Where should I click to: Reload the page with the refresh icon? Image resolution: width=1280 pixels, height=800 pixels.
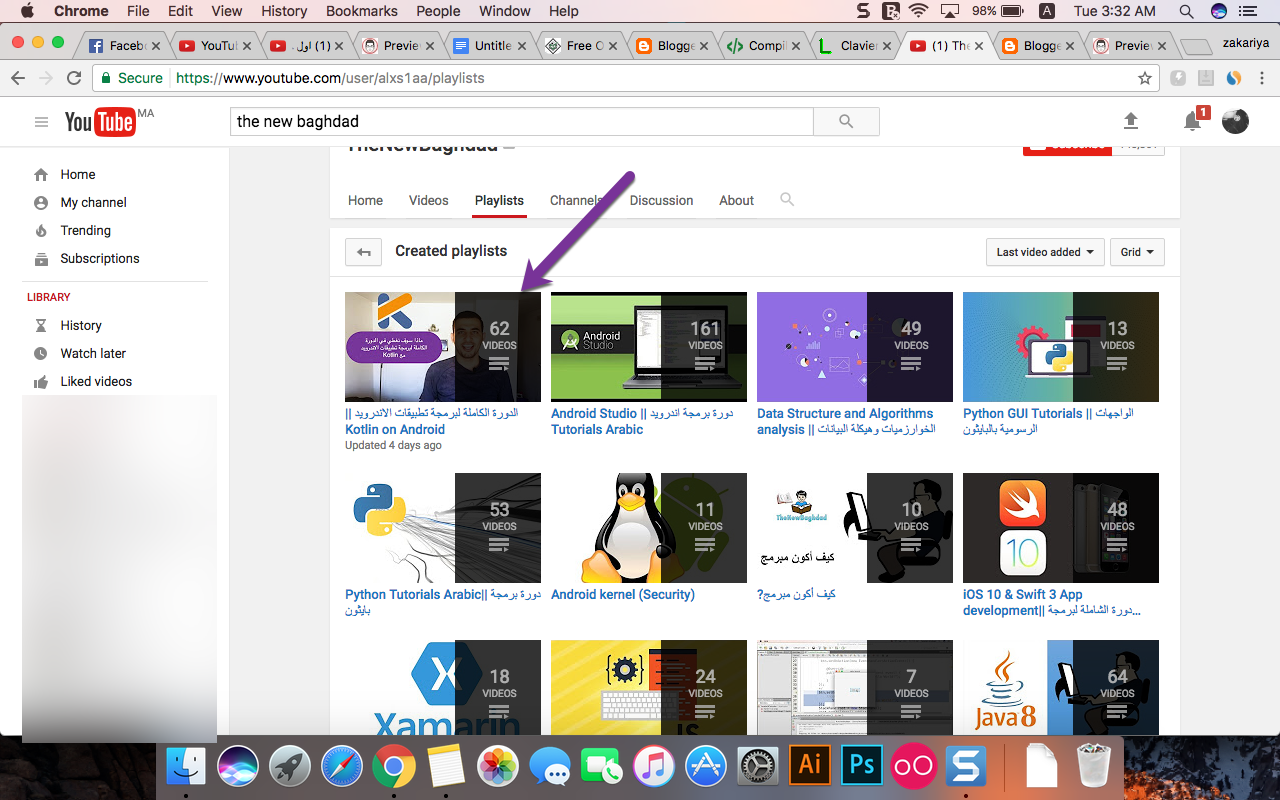[x=74, y=78]
